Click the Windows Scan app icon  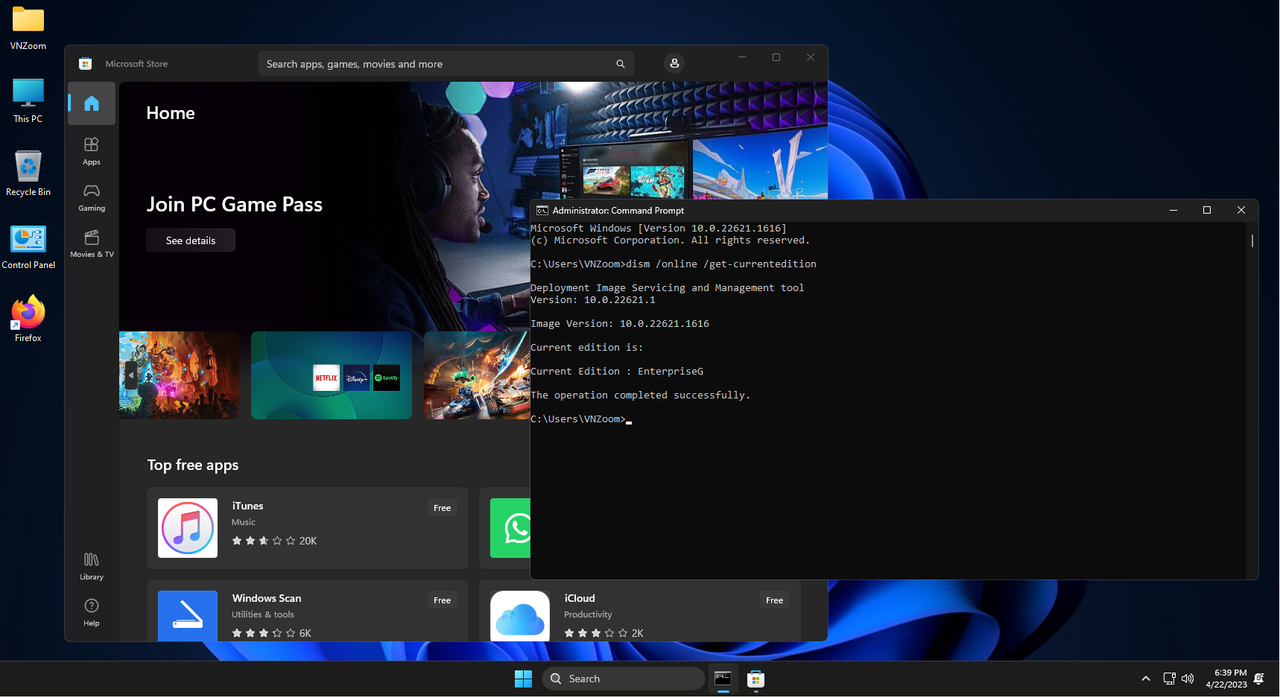click(188, 615)
